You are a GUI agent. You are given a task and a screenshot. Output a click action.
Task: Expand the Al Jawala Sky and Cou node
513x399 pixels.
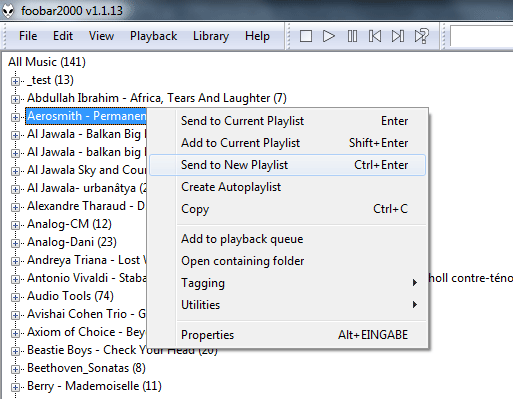[x=15, y=171]
